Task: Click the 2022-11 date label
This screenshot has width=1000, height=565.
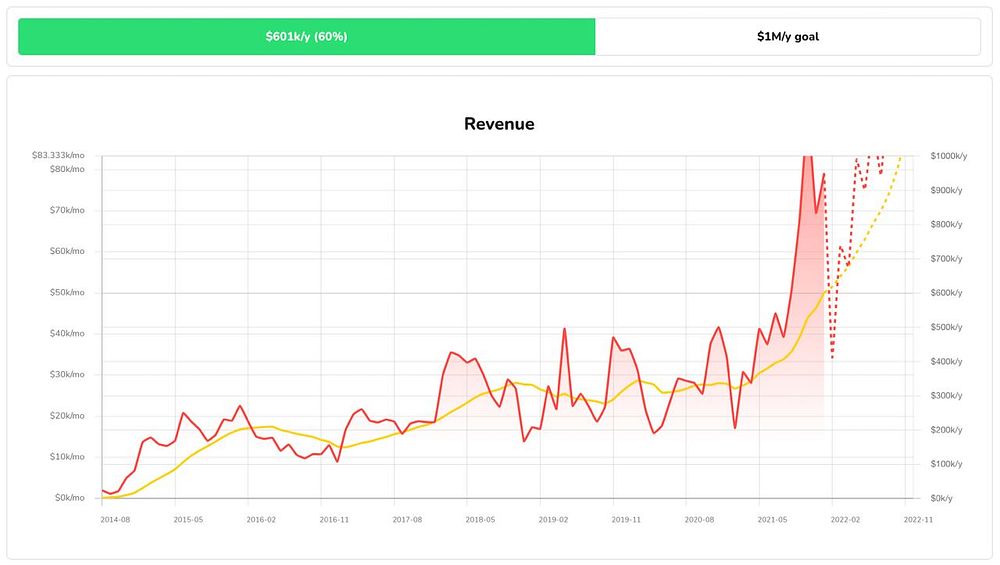Action: [x=918, y=520]
